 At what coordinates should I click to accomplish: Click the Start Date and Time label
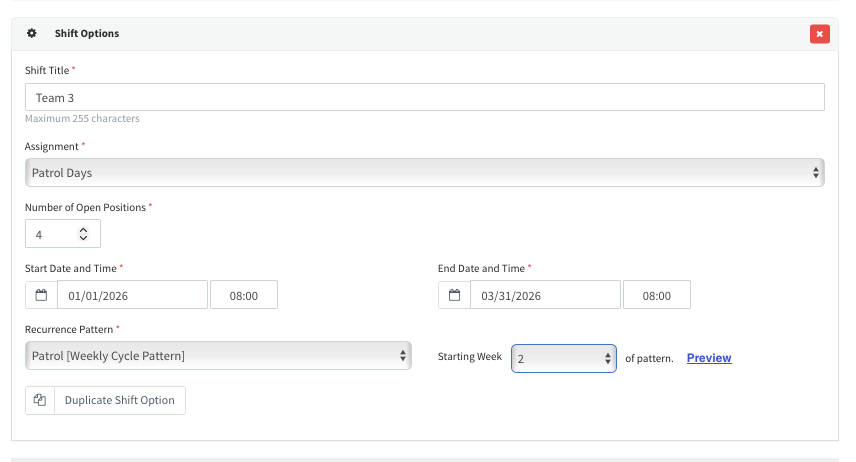tap(71, 268)
